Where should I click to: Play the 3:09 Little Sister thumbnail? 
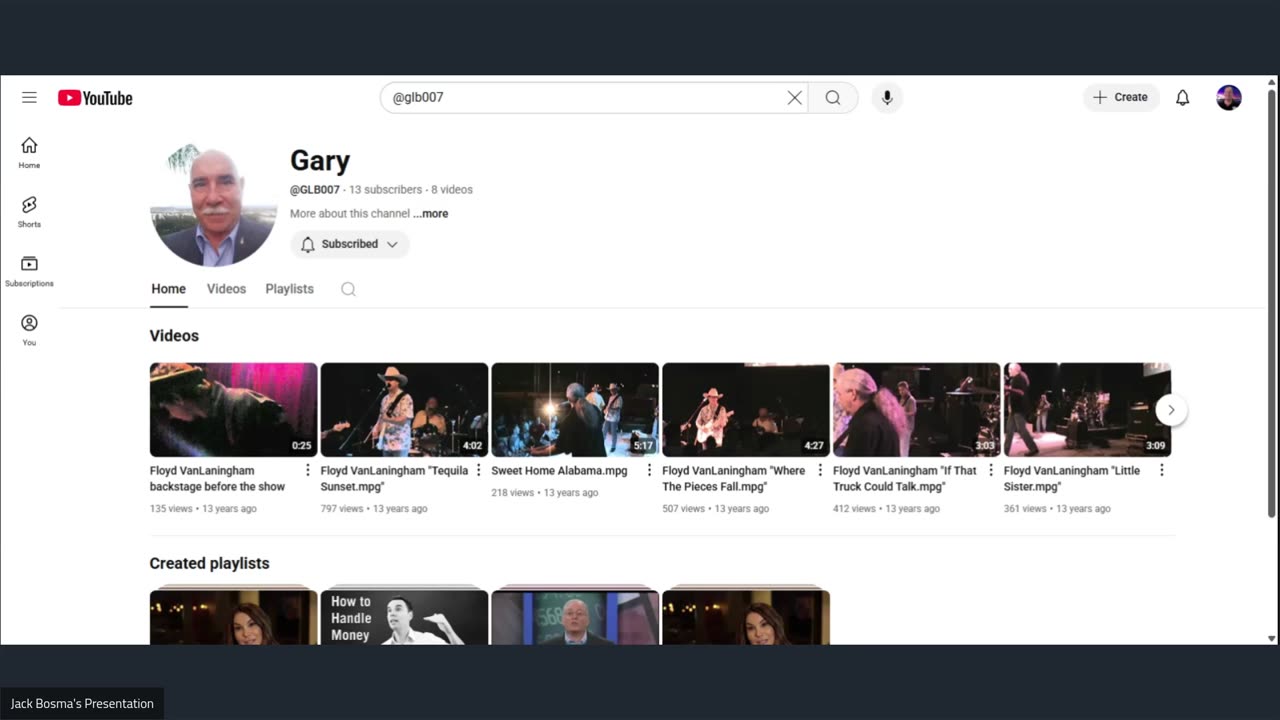click(x=1087, y=410)
